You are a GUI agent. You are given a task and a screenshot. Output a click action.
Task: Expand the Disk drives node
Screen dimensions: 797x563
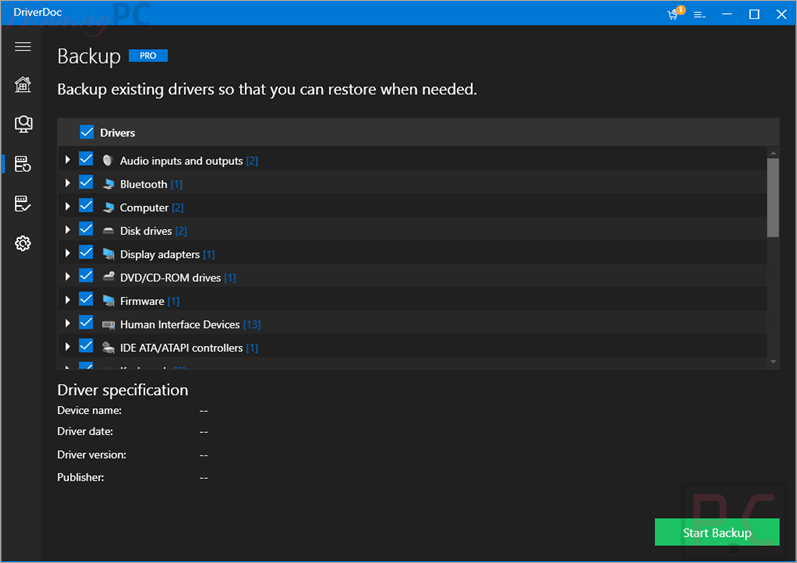click(x=67, y=230)
